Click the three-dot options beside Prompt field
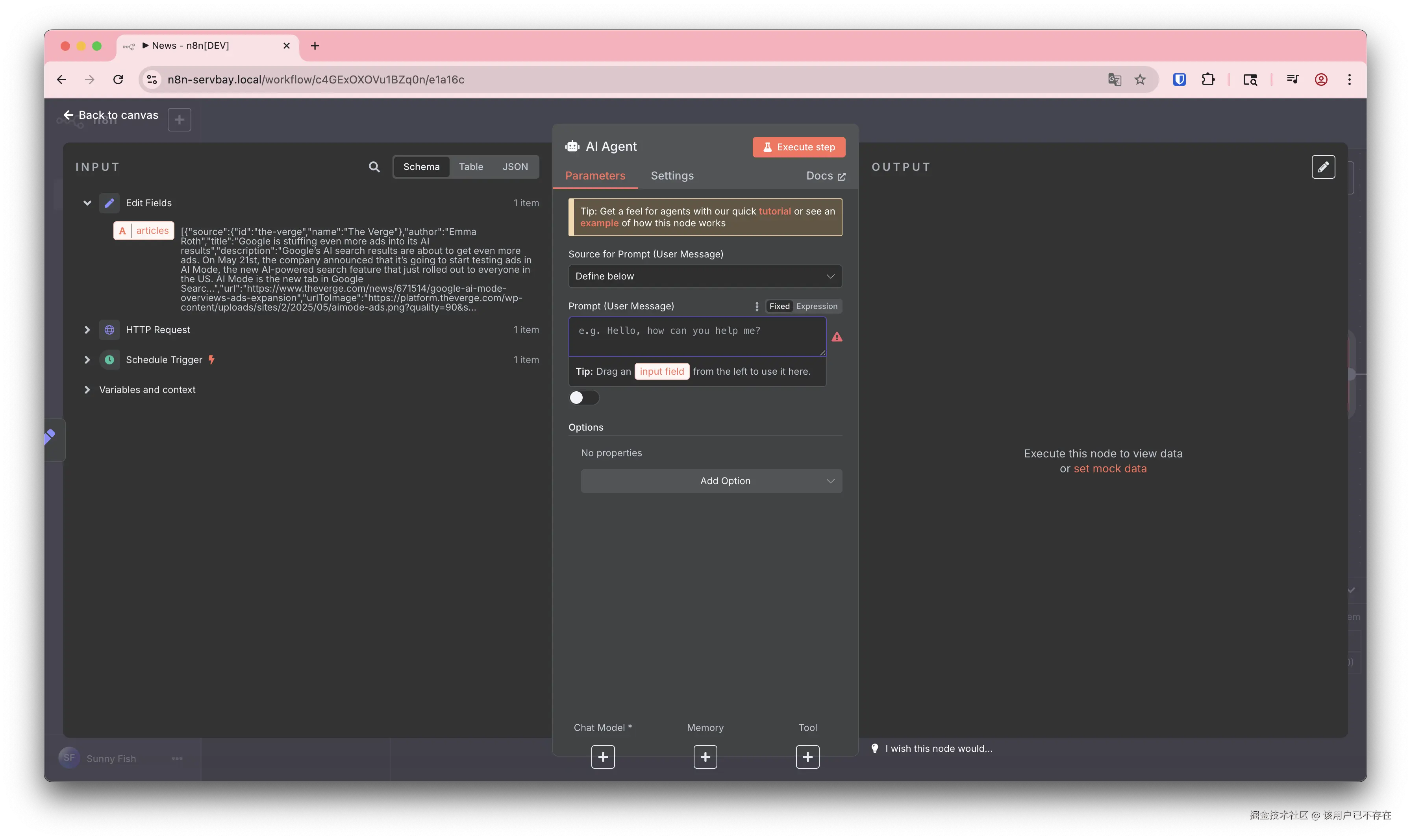The image size is (1411, 840). [x=757, y=306]
